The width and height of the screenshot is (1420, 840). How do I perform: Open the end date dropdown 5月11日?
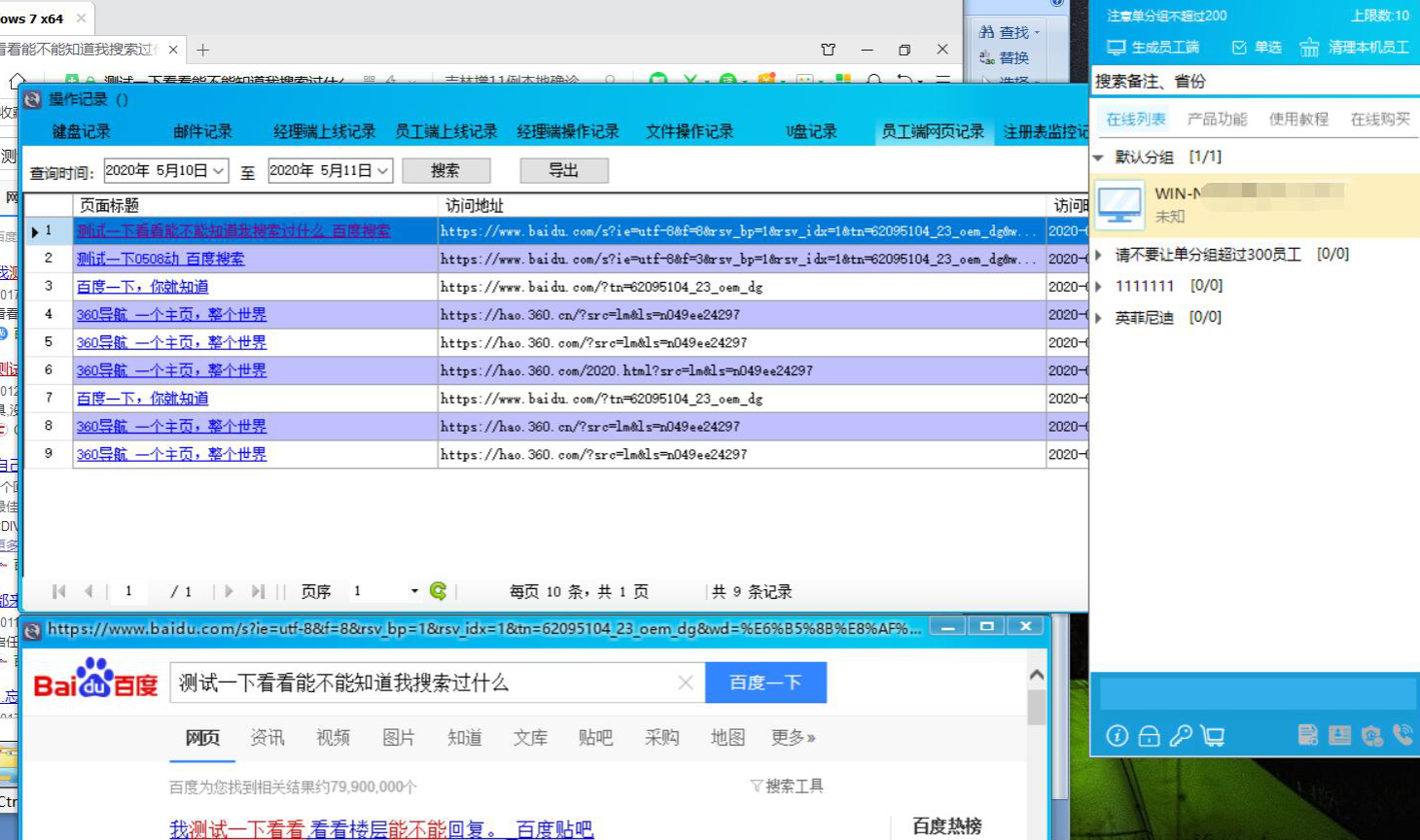pos(383,171)
